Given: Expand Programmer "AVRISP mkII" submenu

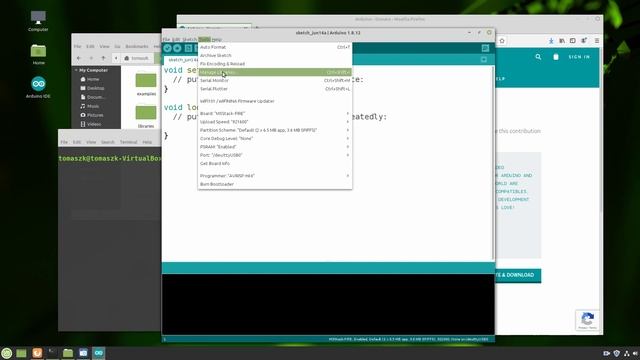Looking at the screenshot, I should pyautogui.click(x=275, y=176).
